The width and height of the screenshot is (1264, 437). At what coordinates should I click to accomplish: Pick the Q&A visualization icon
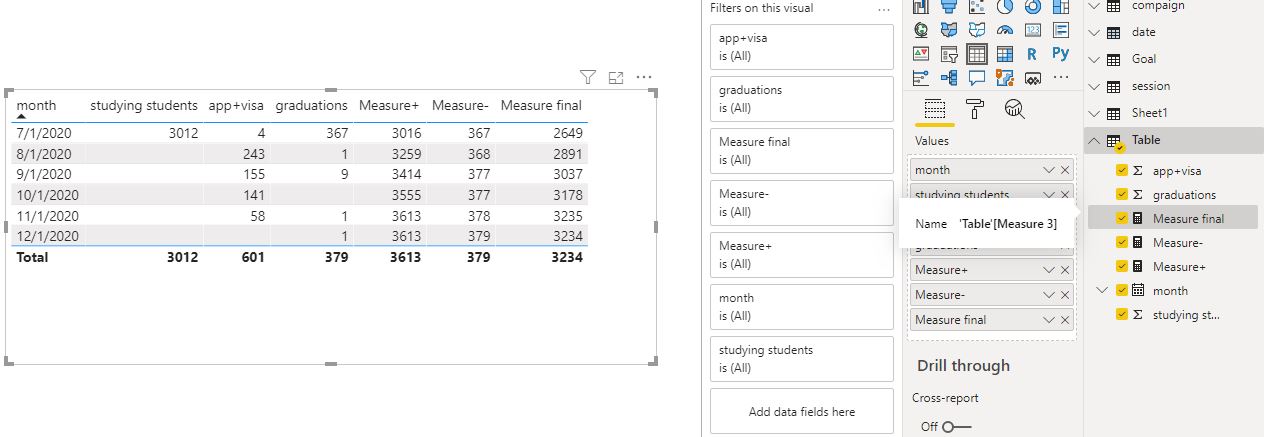977,78
